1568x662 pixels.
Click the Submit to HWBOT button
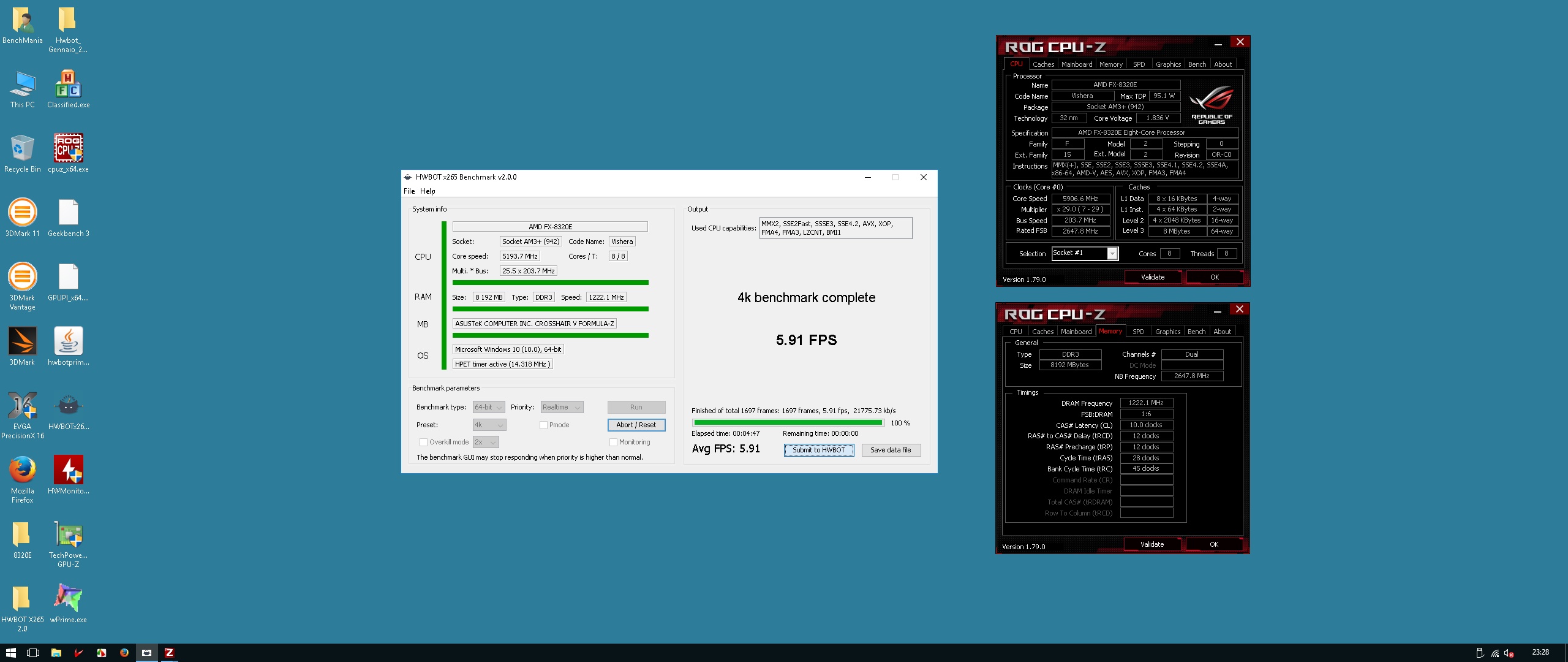(x=818, y=450)
